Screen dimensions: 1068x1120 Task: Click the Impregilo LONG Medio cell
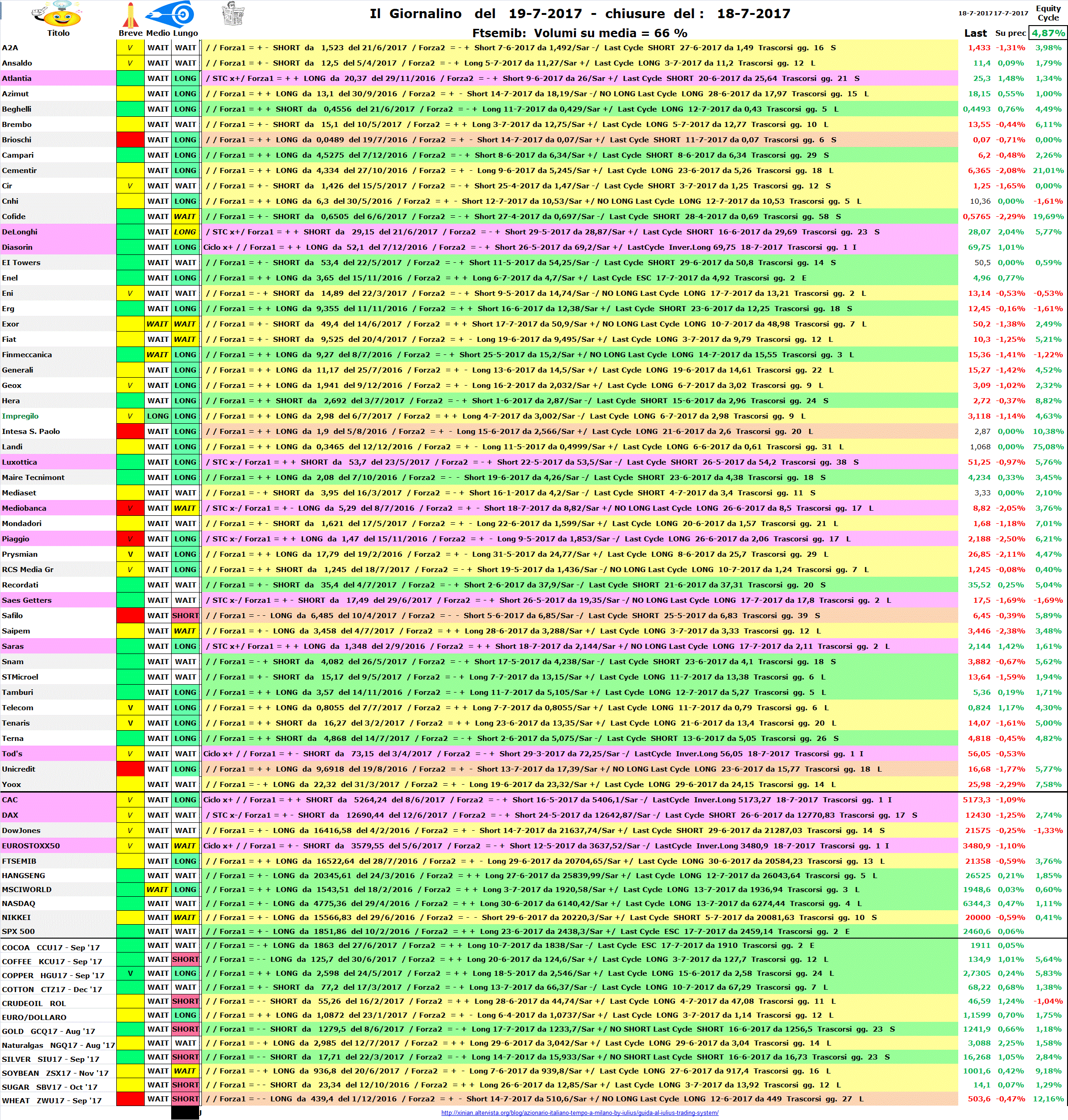point(158,416)
